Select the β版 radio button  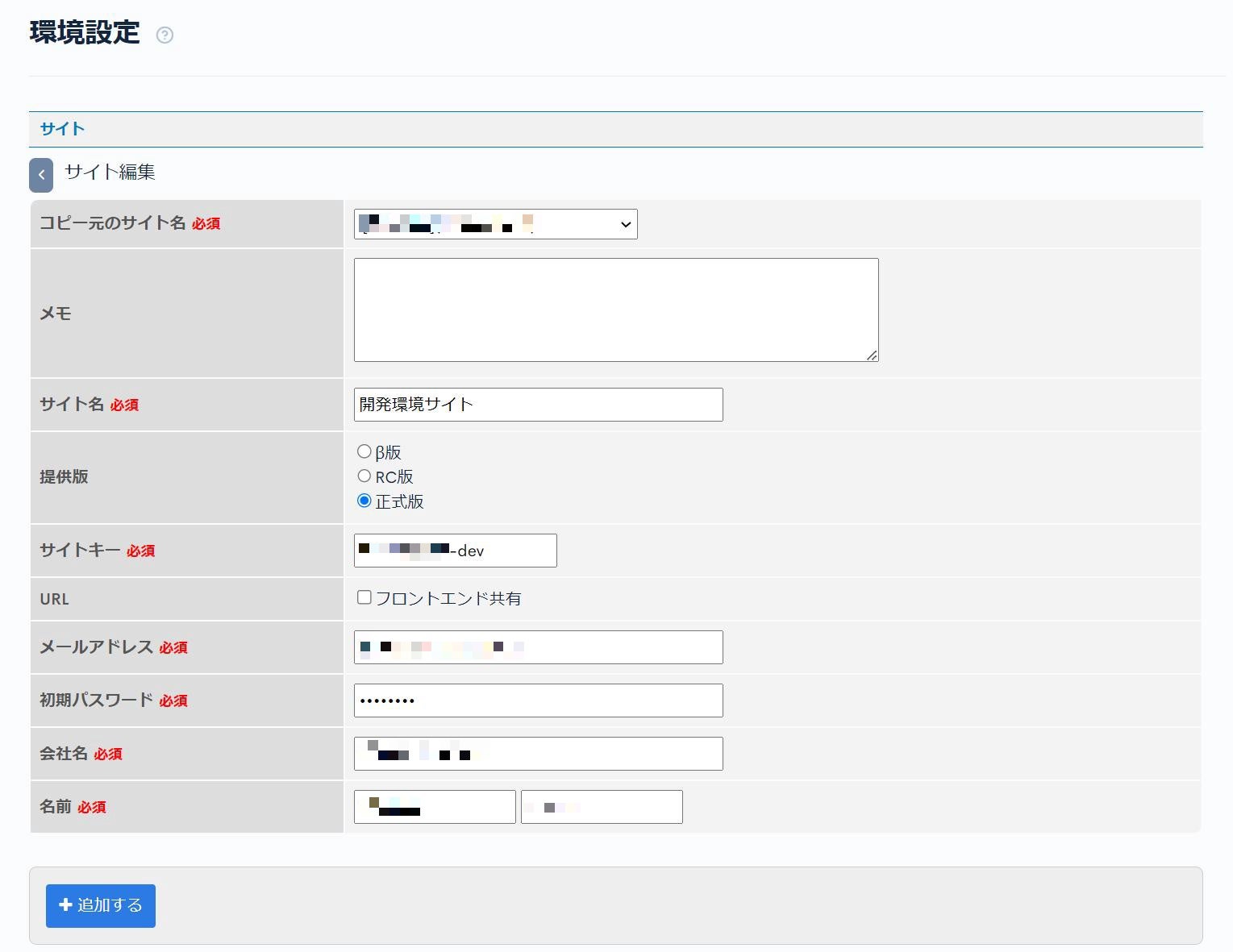[364, 451]
